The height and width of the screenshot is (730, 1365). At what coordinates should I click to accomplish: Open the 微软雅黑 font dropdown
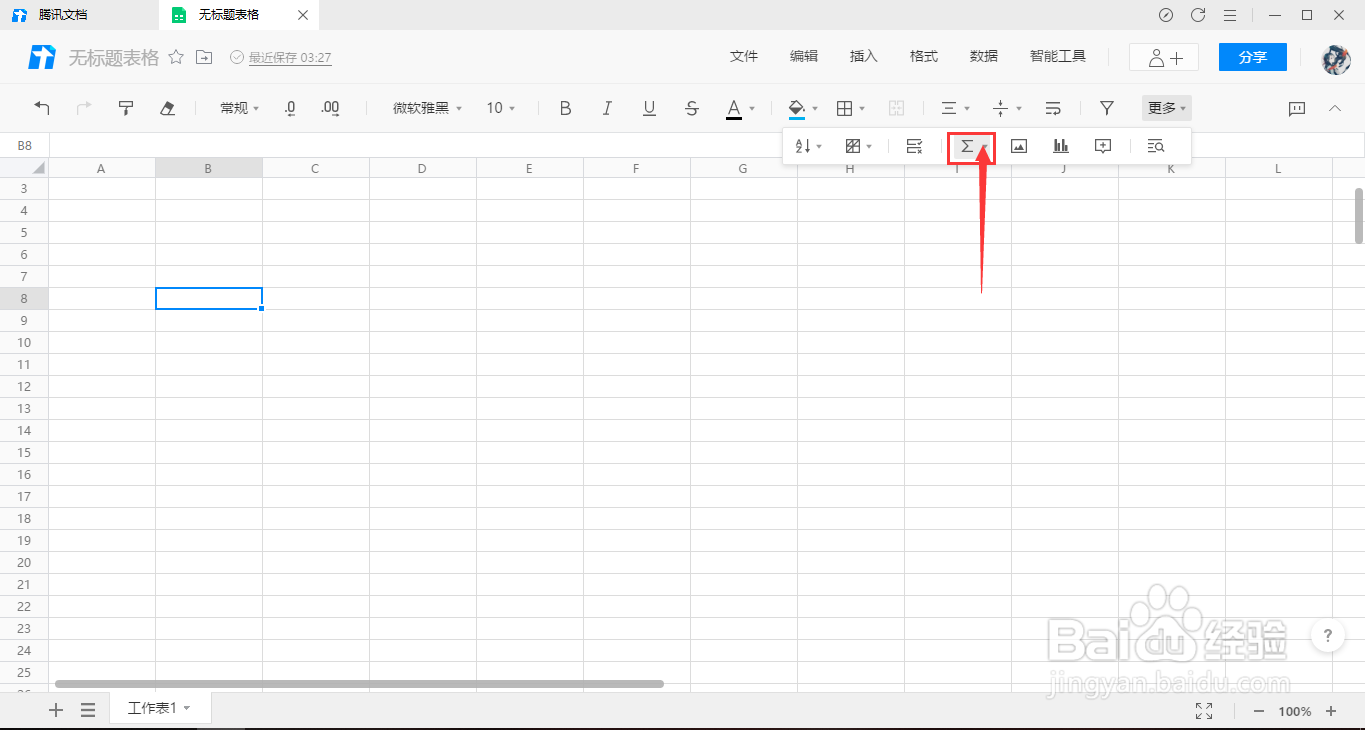point(428,108)
